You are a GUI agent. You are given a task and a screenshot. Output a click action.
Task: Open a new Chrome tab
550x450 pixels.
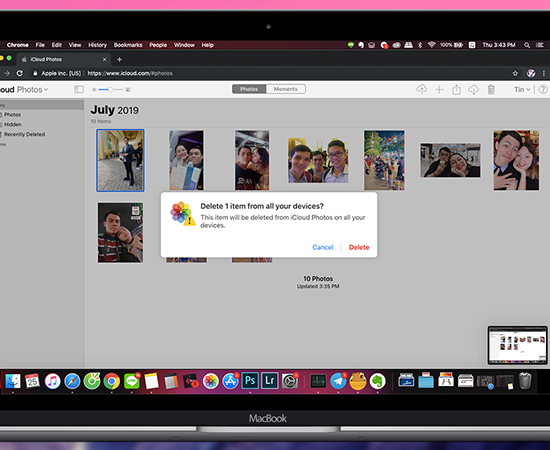pos(119,60)
